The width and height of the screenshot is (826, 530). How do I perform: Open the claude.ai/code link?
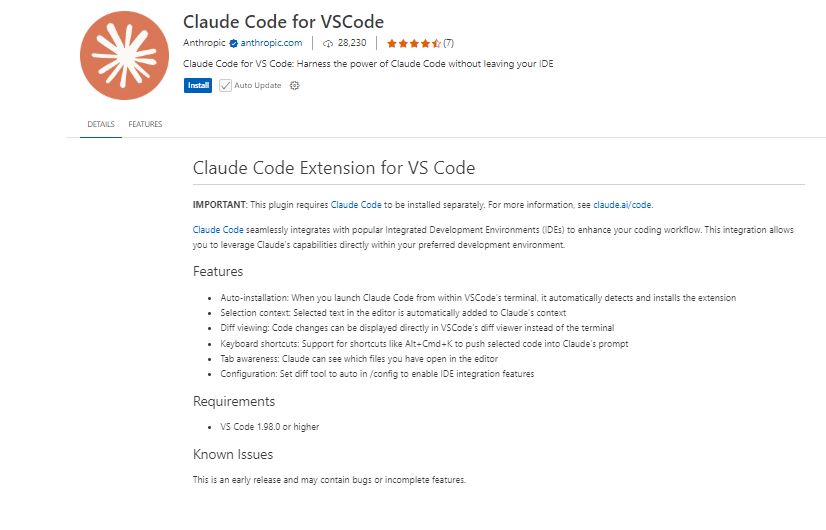[622, 205]
